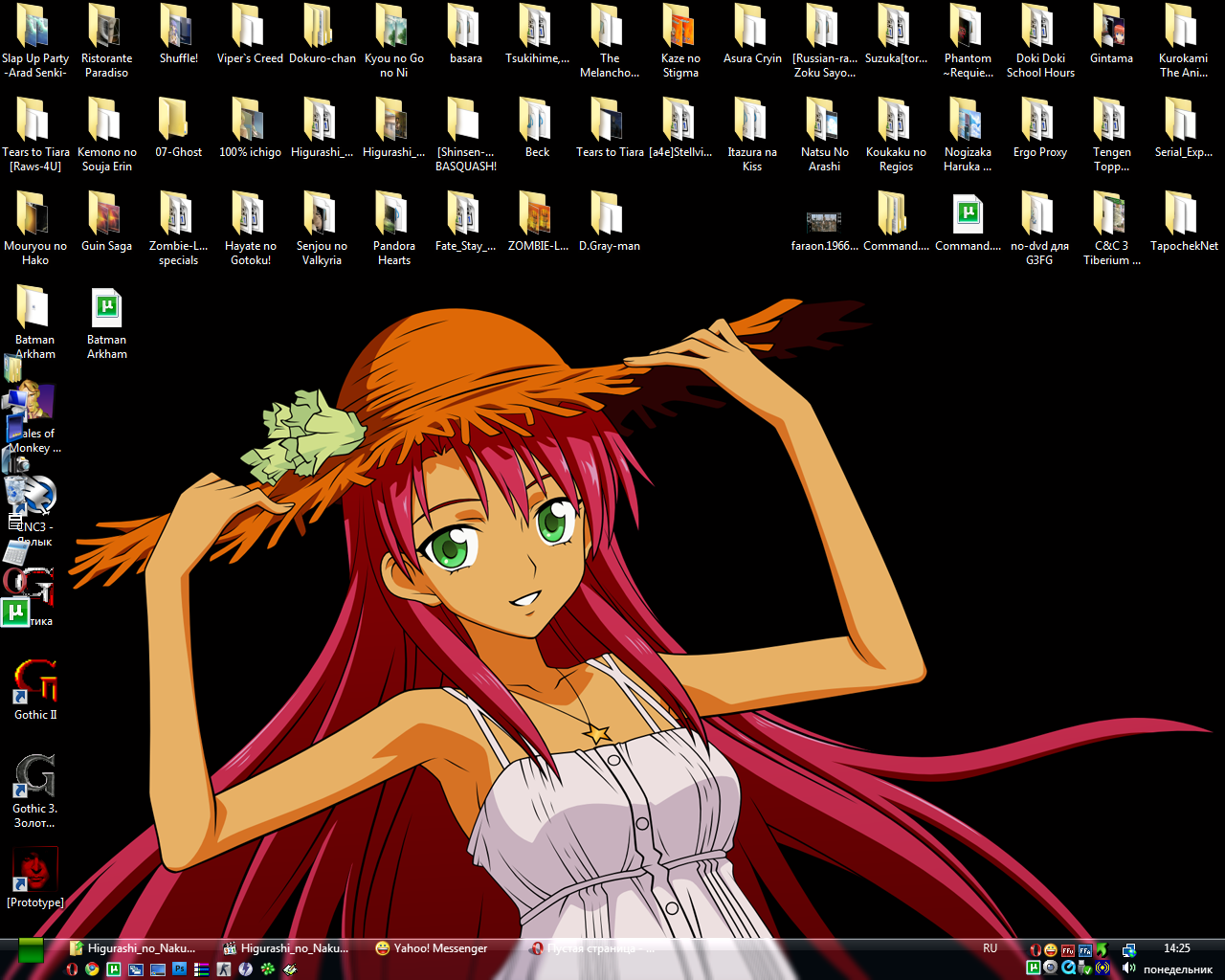Select the Fate_Stay_... folder
1225x980 pixels.
click(465, 222)
